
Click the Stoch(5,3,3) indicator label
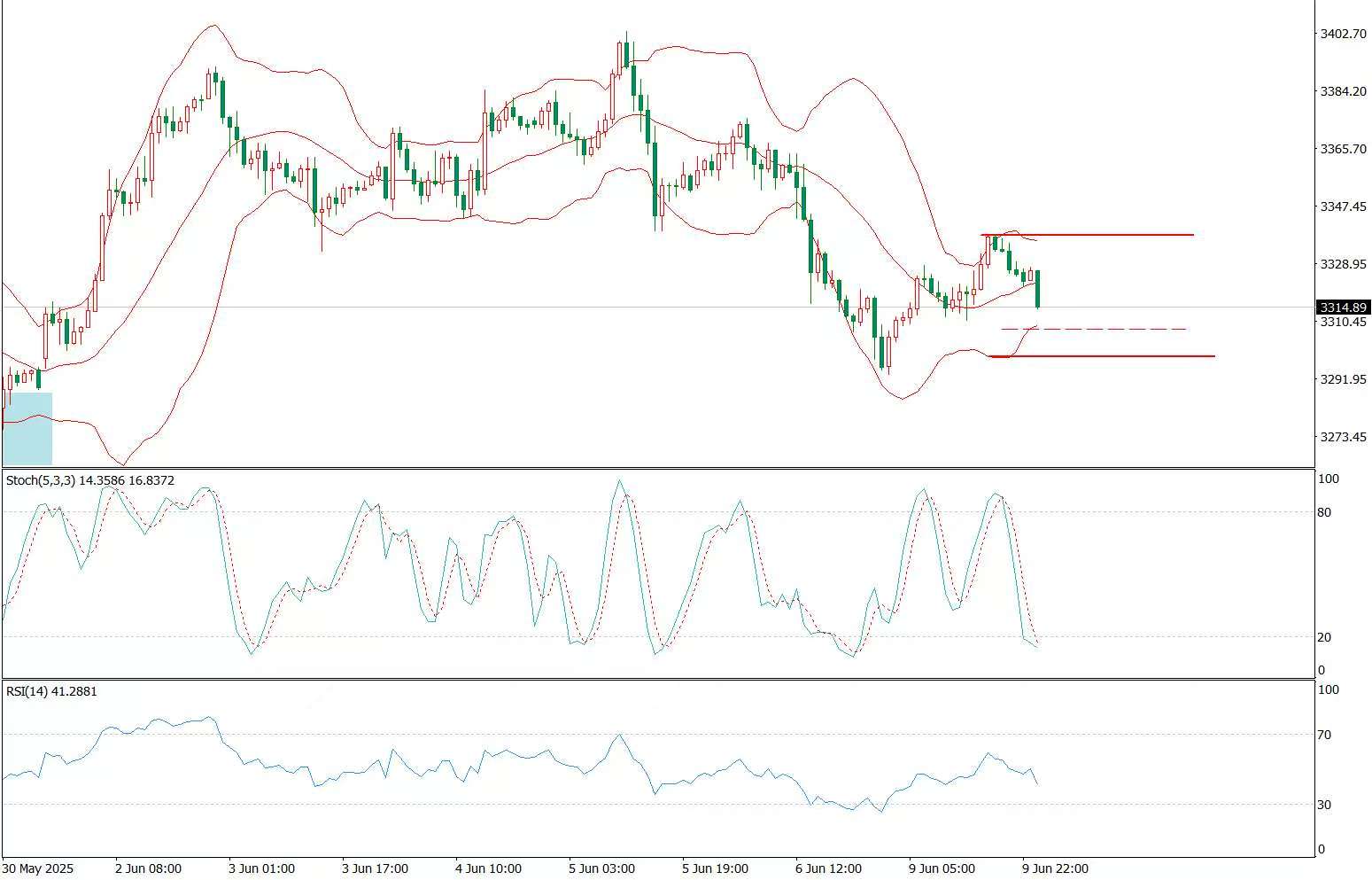(x=90, y=480)
